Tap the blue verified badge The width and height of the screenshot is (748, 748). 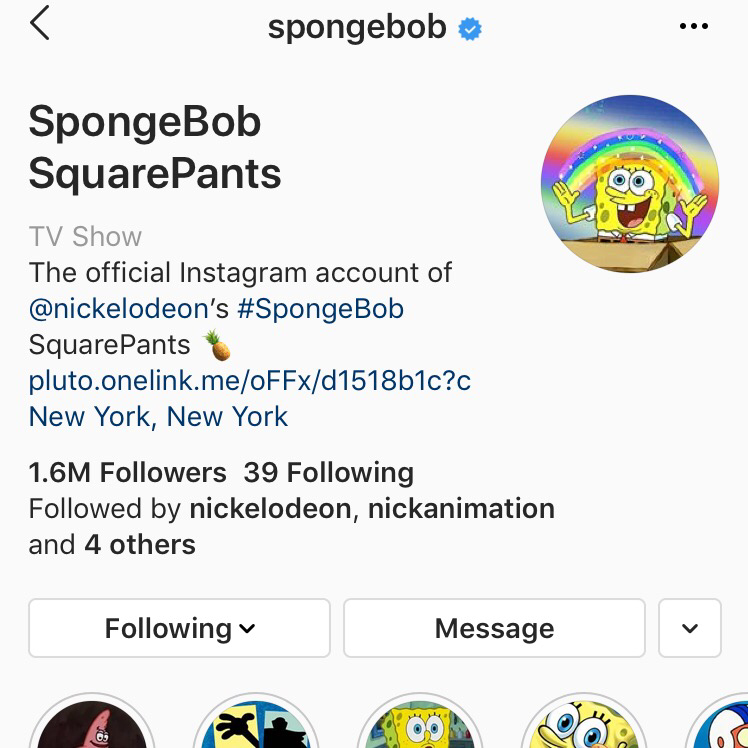pos(470,29)
